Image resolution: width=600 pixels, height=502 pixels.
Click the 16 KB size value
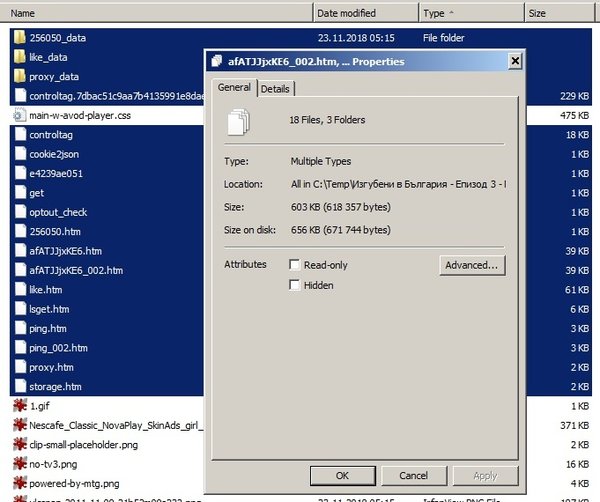coord(577,464)
